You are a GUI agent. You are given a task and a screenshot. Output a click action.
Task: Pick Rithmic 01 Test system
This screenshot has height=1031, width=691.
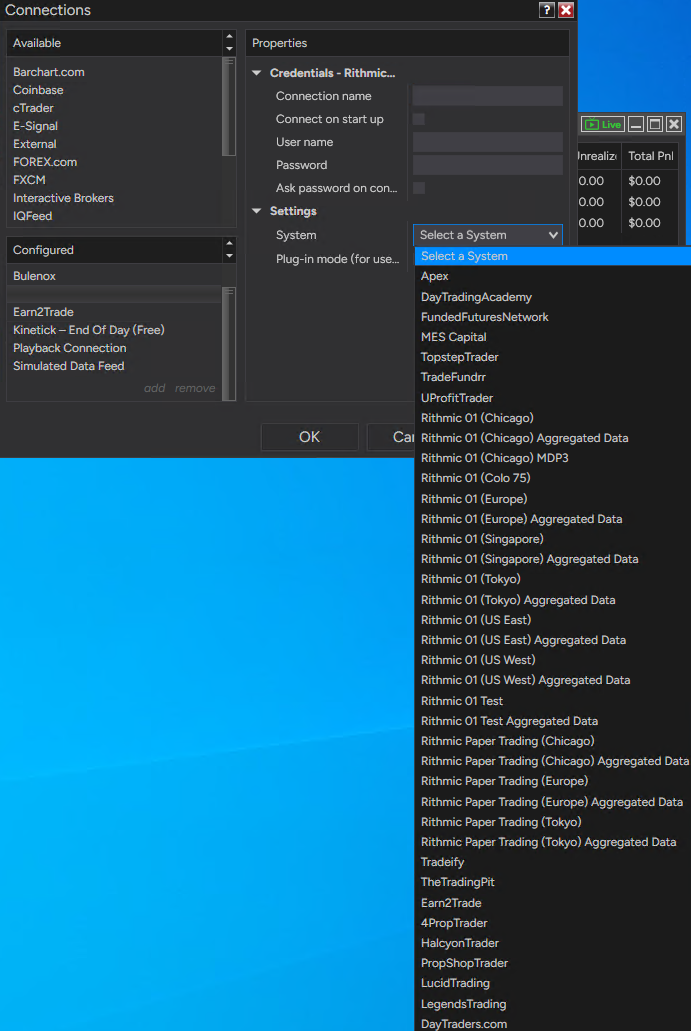[x=462, y=701]
